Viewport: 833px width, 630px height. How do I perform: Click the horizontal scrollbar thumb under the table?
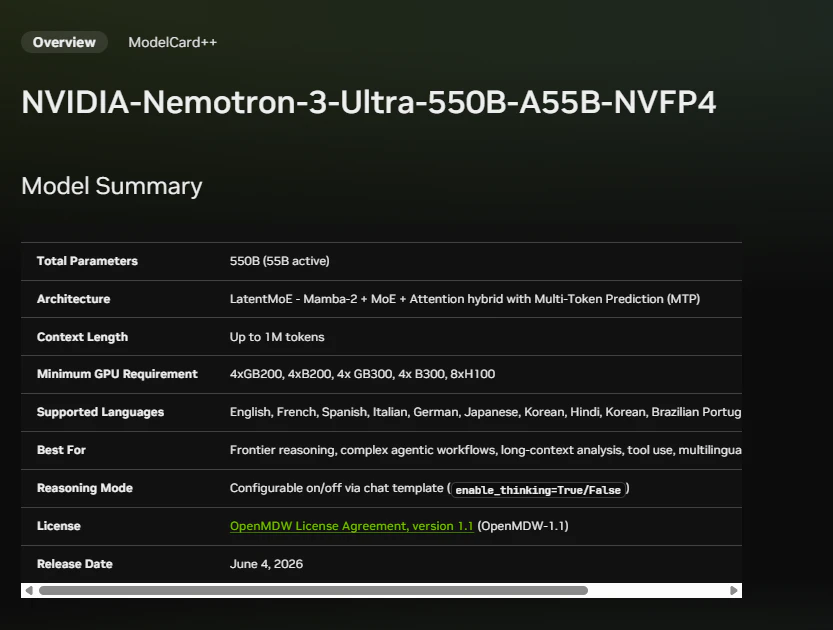click(x=313, y=590)
